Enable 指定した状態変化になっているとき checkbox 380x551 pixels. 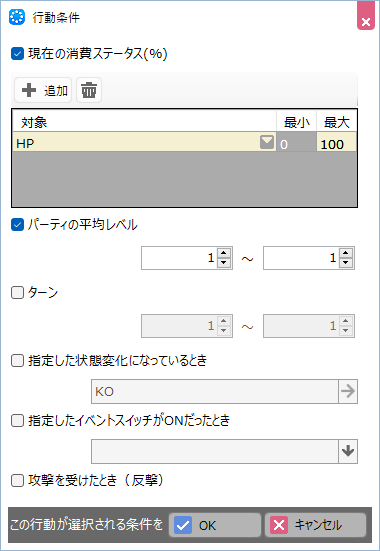[x=17, y=361]
